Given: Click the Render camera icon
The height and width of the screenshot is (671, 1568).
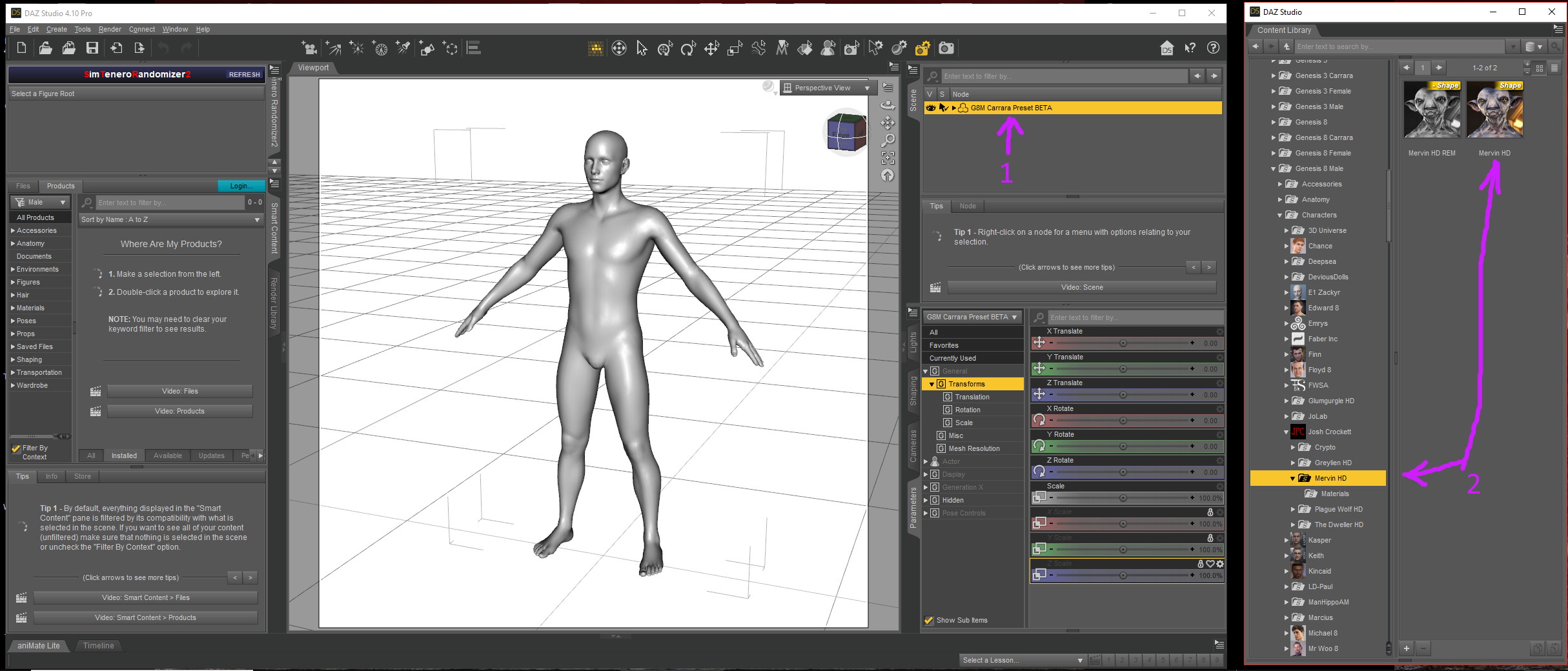Looking at the screenshot, I should (946, 48).
